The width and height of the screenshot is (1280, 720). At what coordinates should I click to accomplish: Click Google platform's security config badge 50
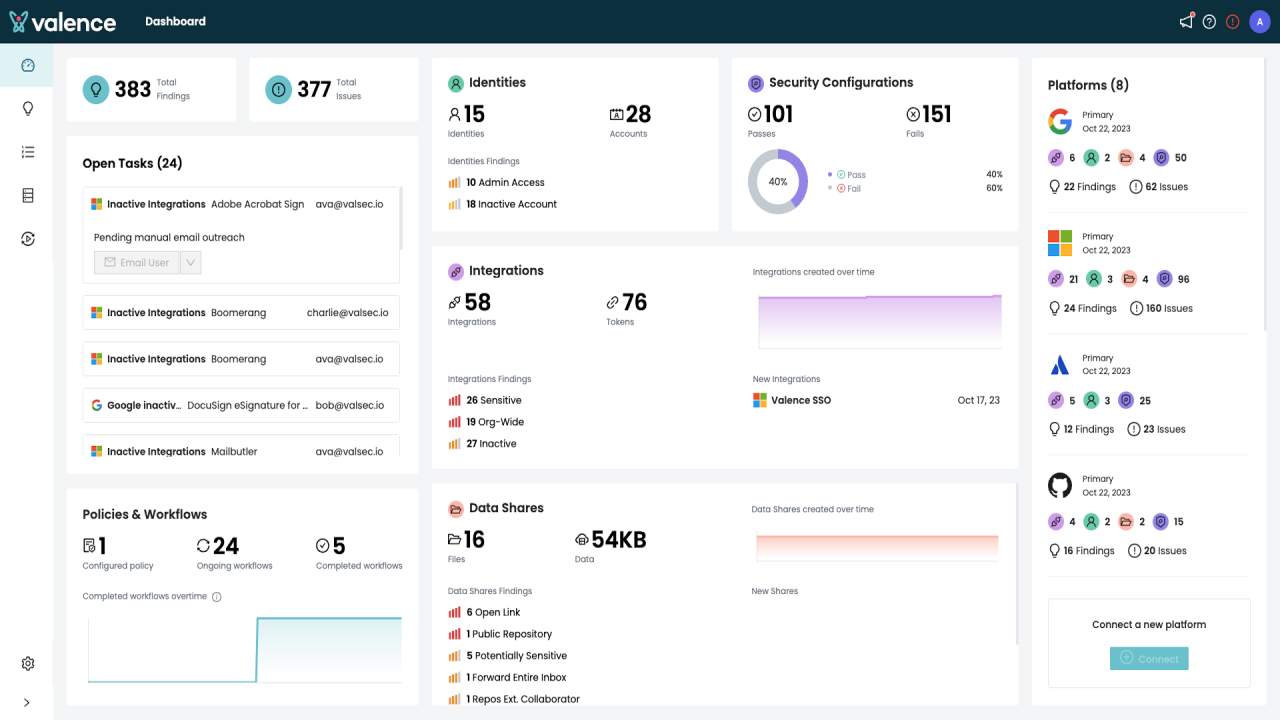tap(1170, 158)
